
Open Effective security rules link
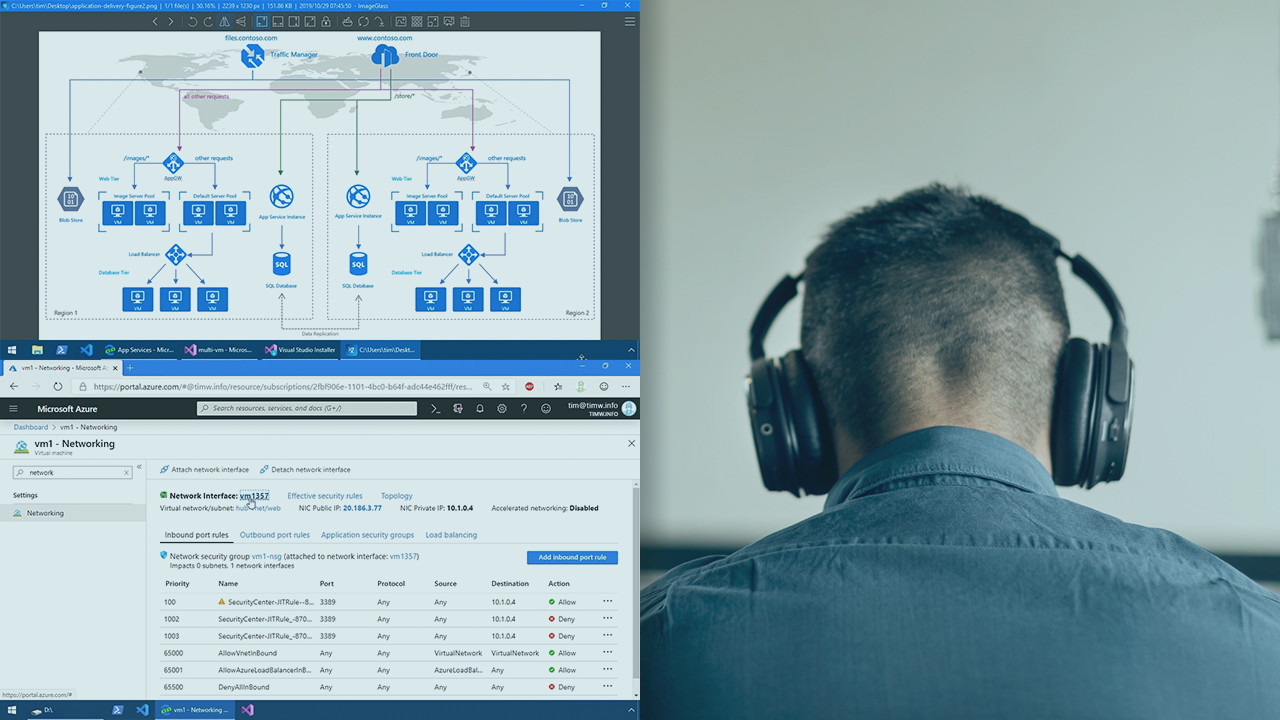[325, 496]
